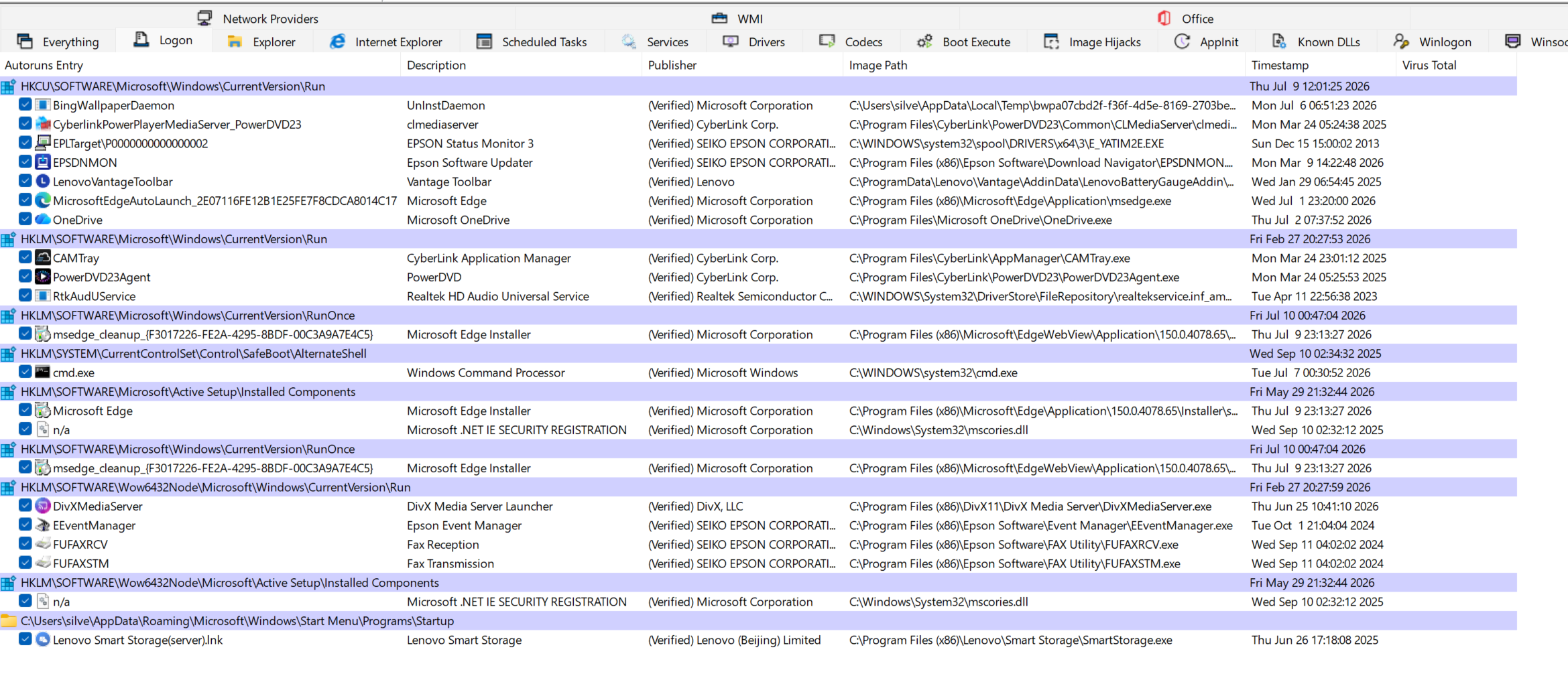Uncheck the EPSDNMON entry
This screenshot has width=1568, height=680.
pyautogui.click(x=25, y=161)
